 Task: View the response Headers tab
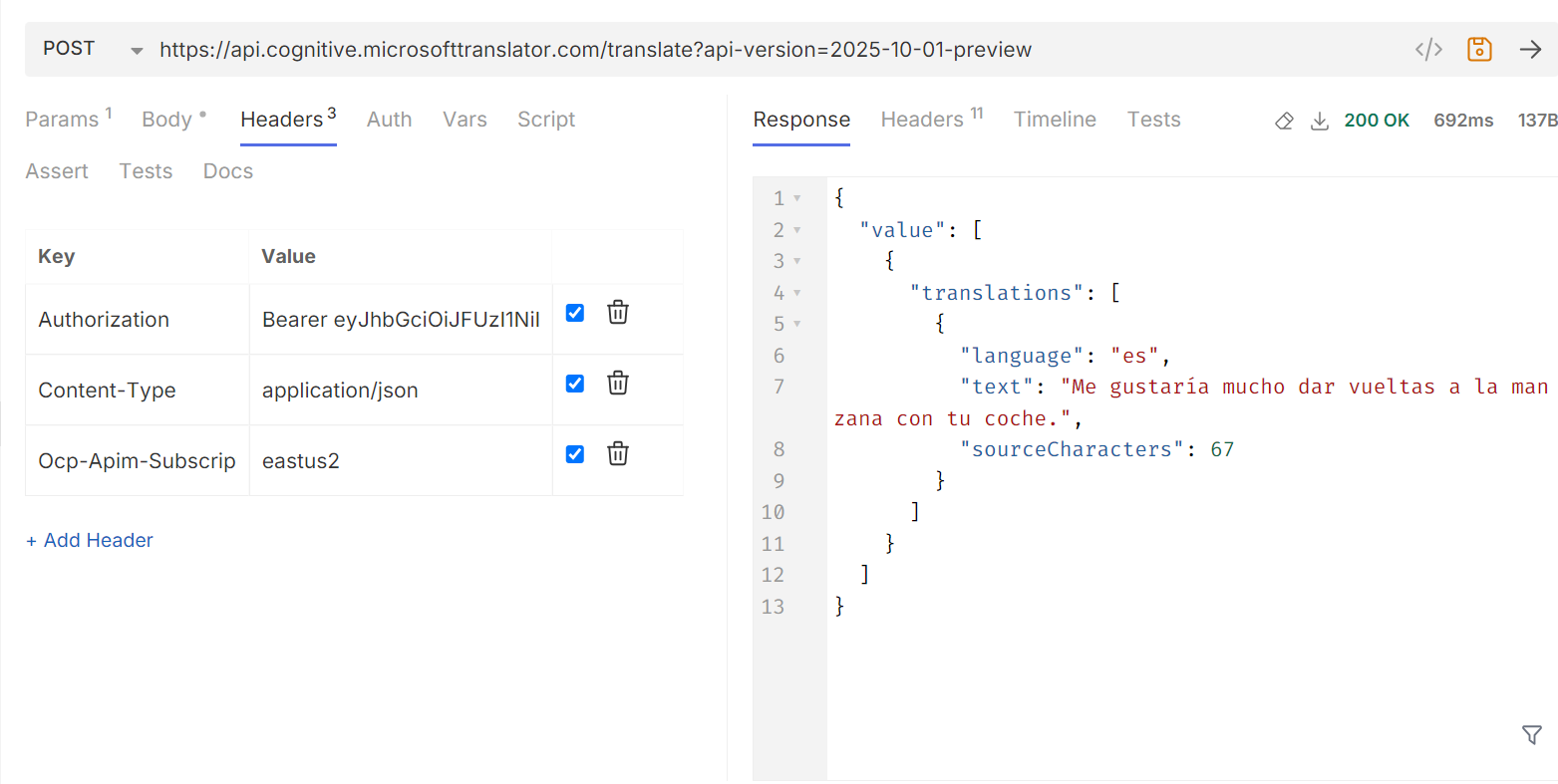932,120
